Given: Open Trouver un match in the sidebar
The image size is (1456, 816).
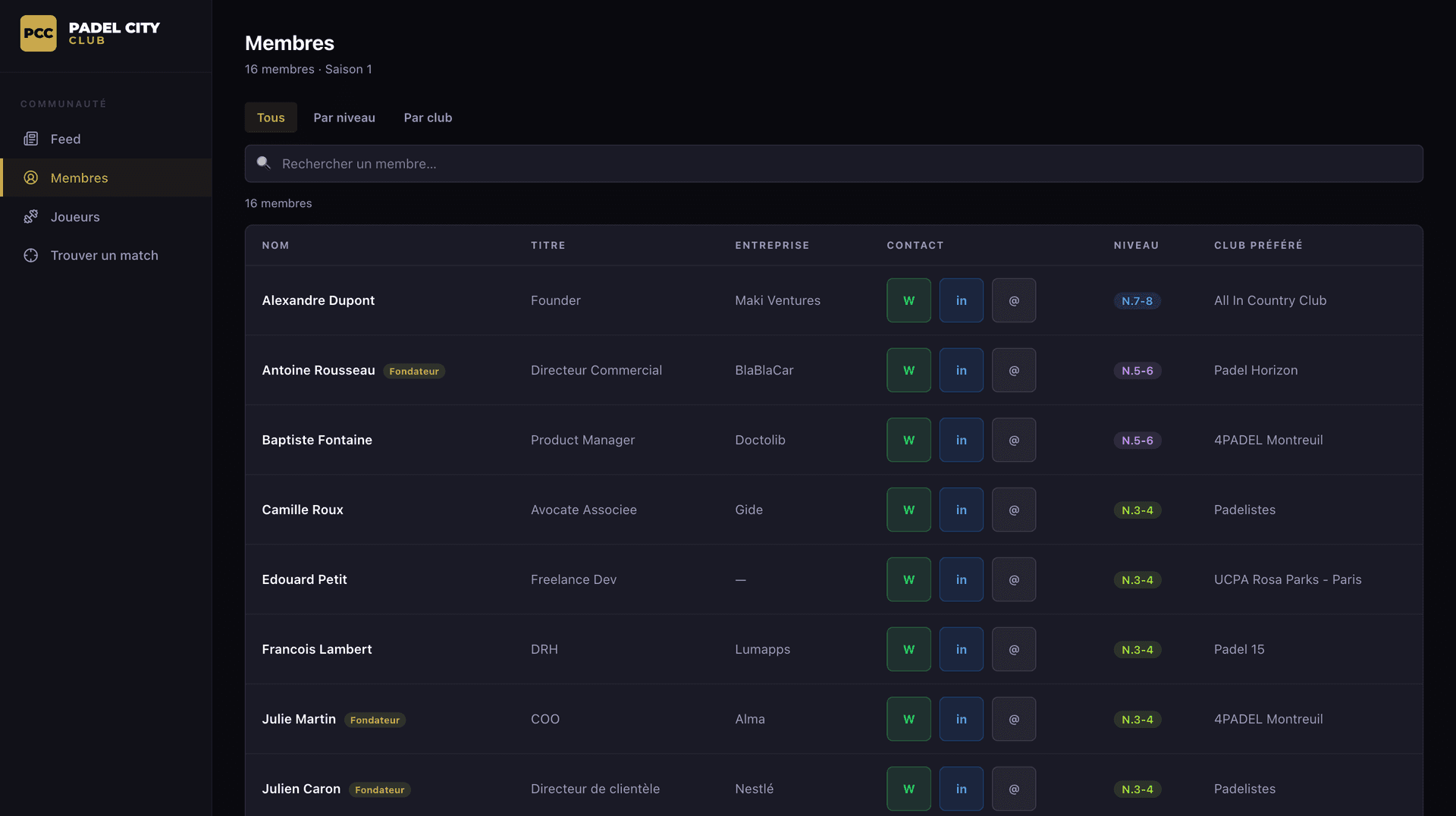Looking at the screenshot, I should coord(106,256).
